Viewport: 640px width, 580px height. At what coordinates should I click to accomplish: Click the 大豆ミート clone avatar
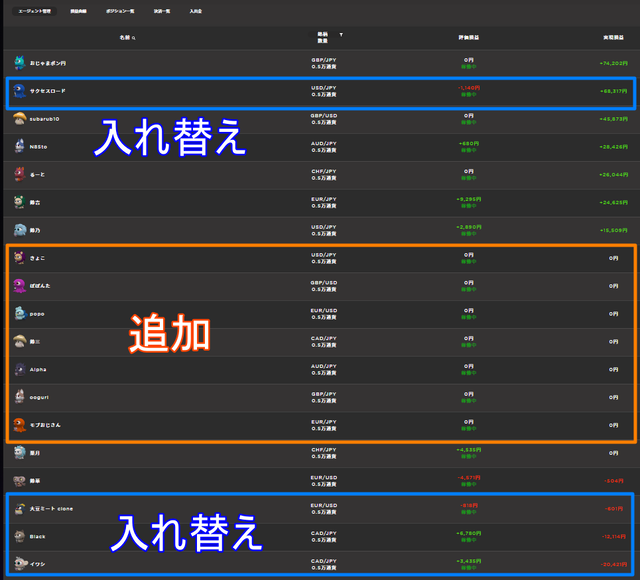[x=19, y=508]
